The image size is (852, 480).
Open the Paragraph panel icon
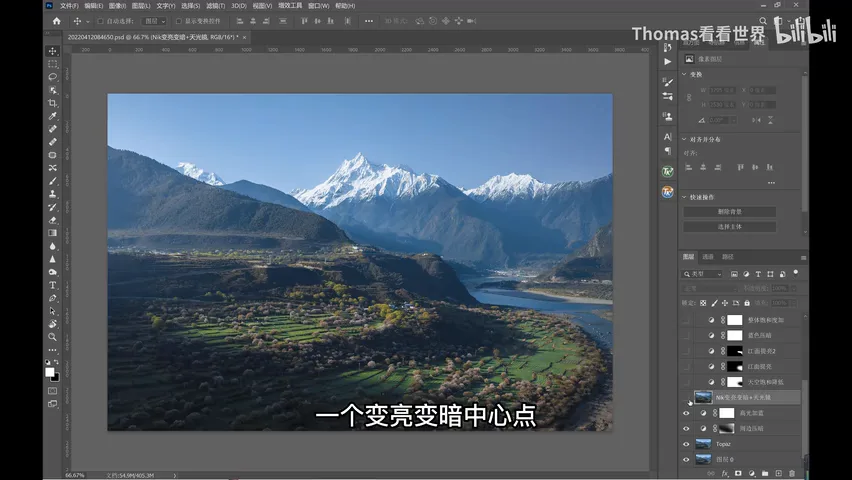tap(668, 151)
